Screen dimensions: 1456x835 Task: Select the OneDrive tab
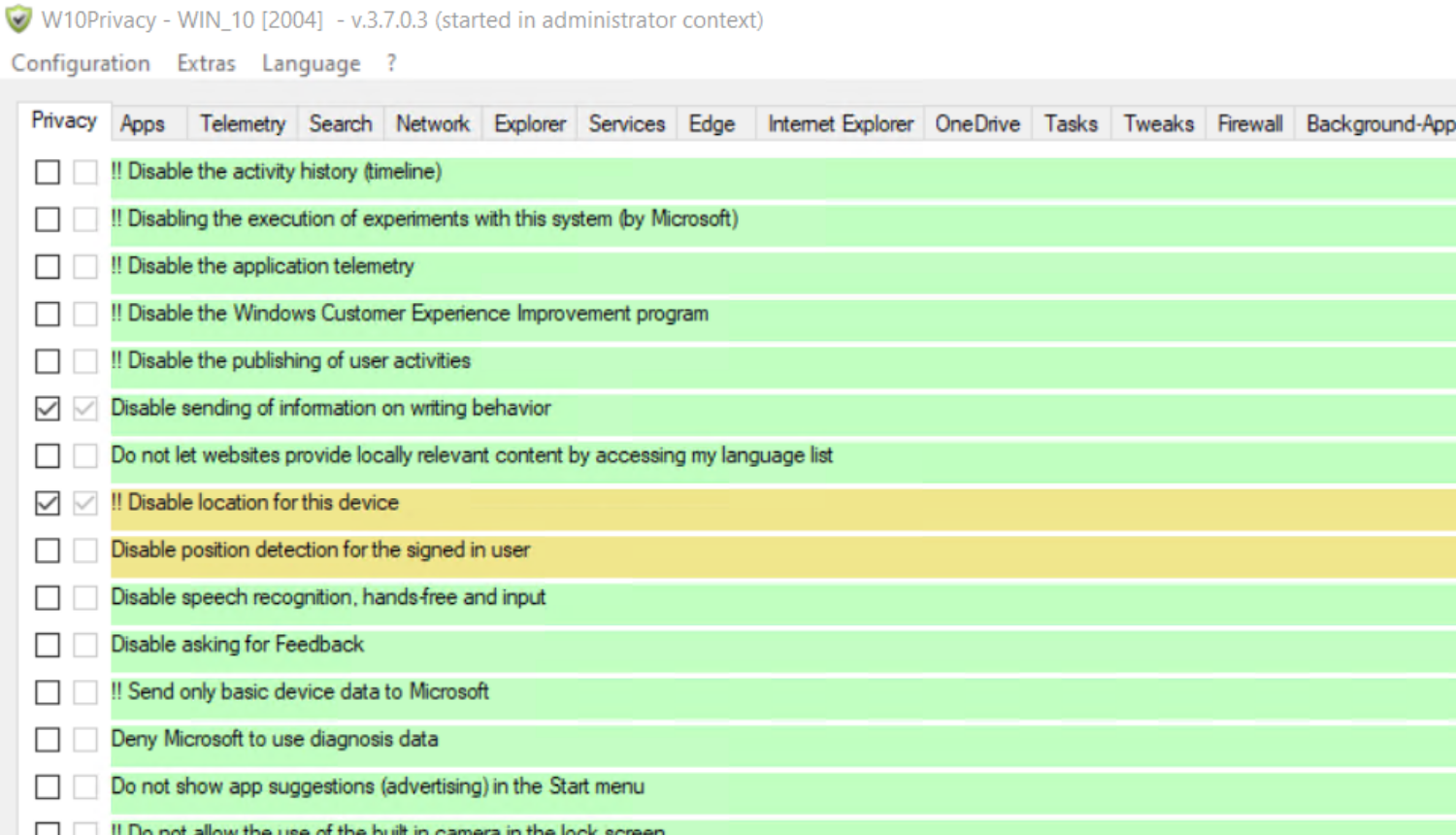point(976,123)
